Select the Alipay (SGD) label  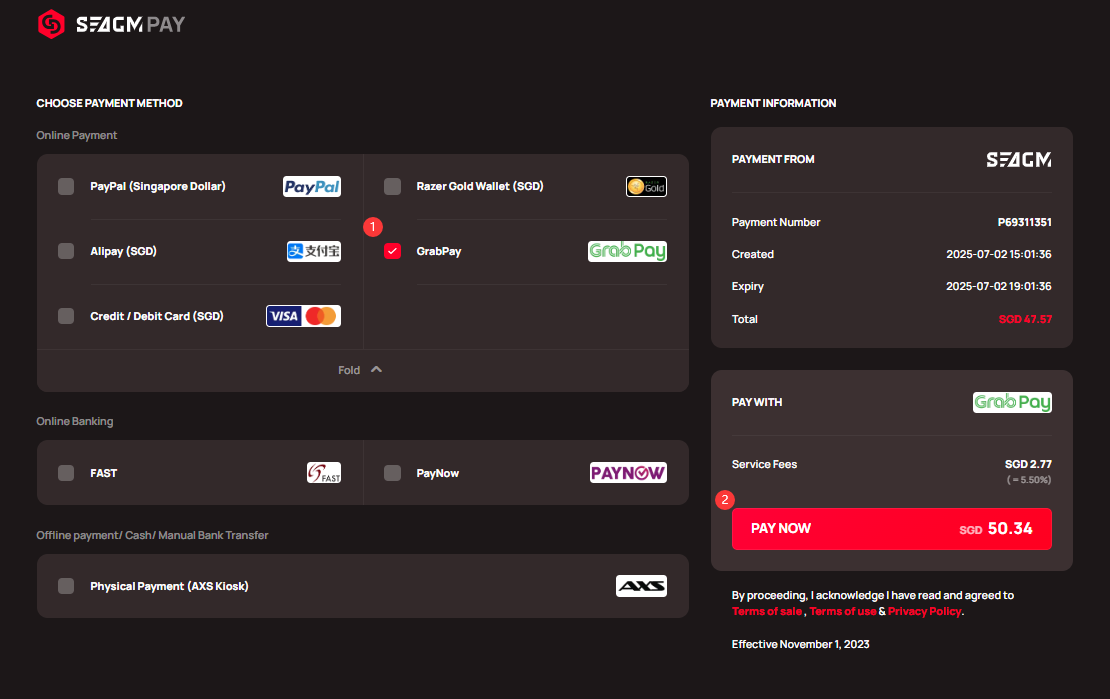[123, 251]
